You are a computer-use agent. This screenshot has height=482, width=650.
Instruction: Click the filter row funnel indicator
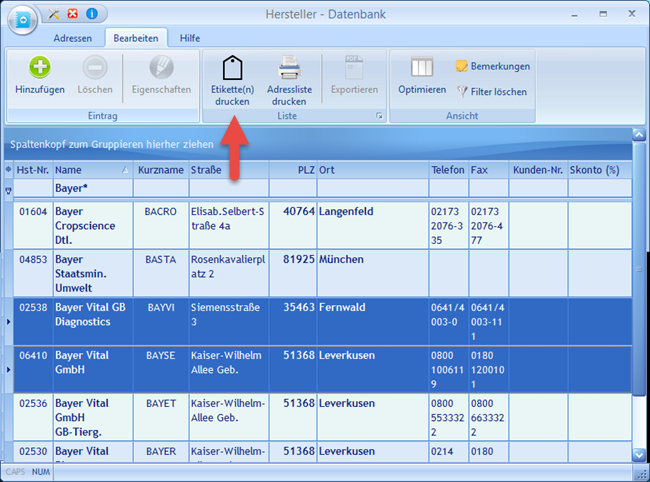(9, 189)
